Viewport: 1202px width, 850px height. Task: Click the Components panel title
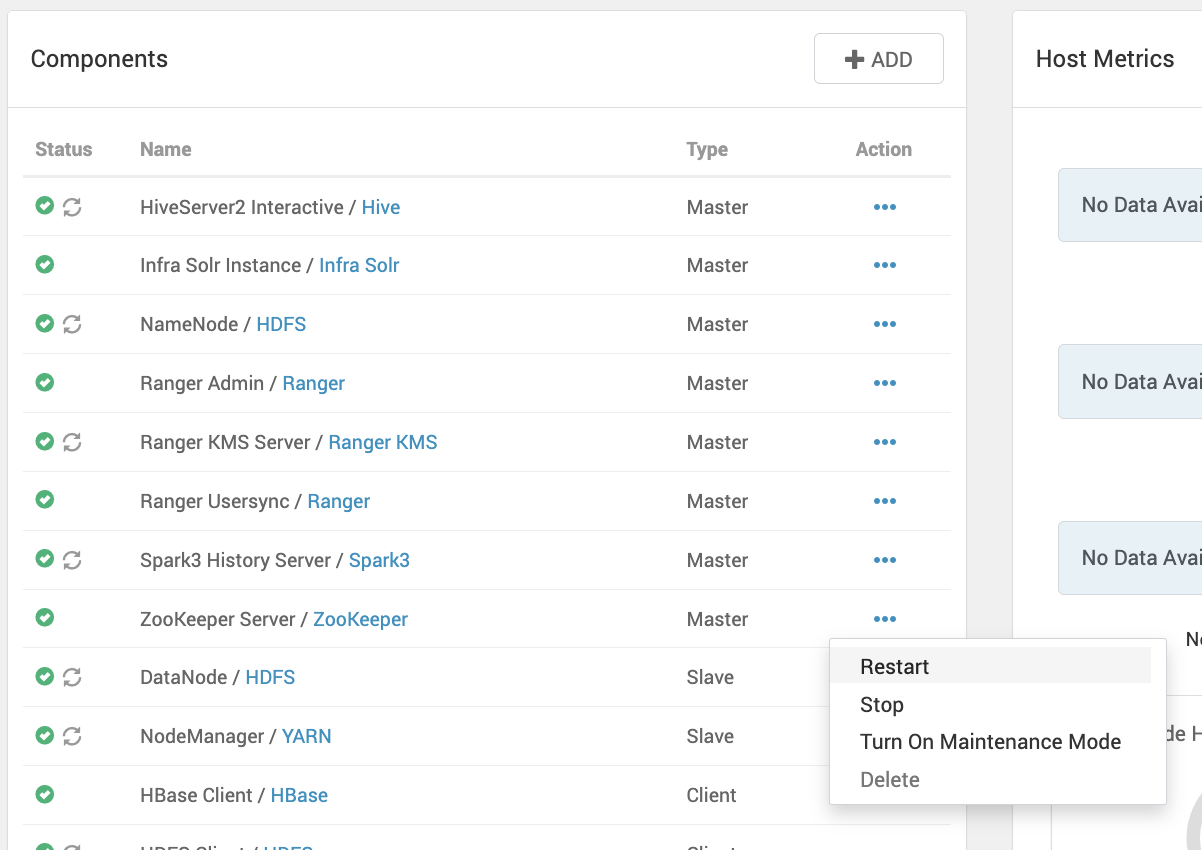click(x=99, y=59)
